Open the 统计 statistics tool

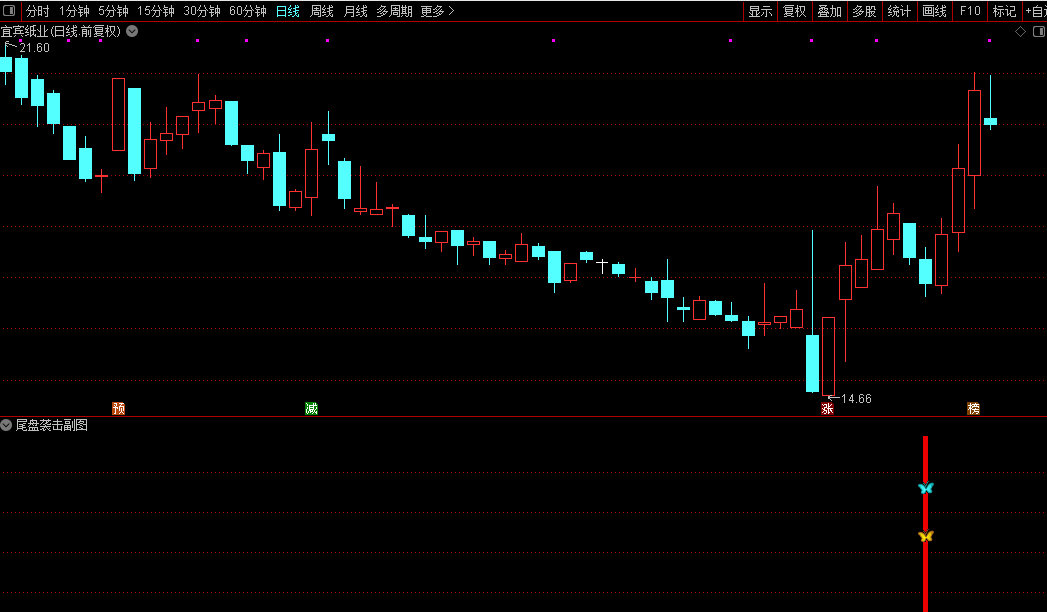[899, 11]
